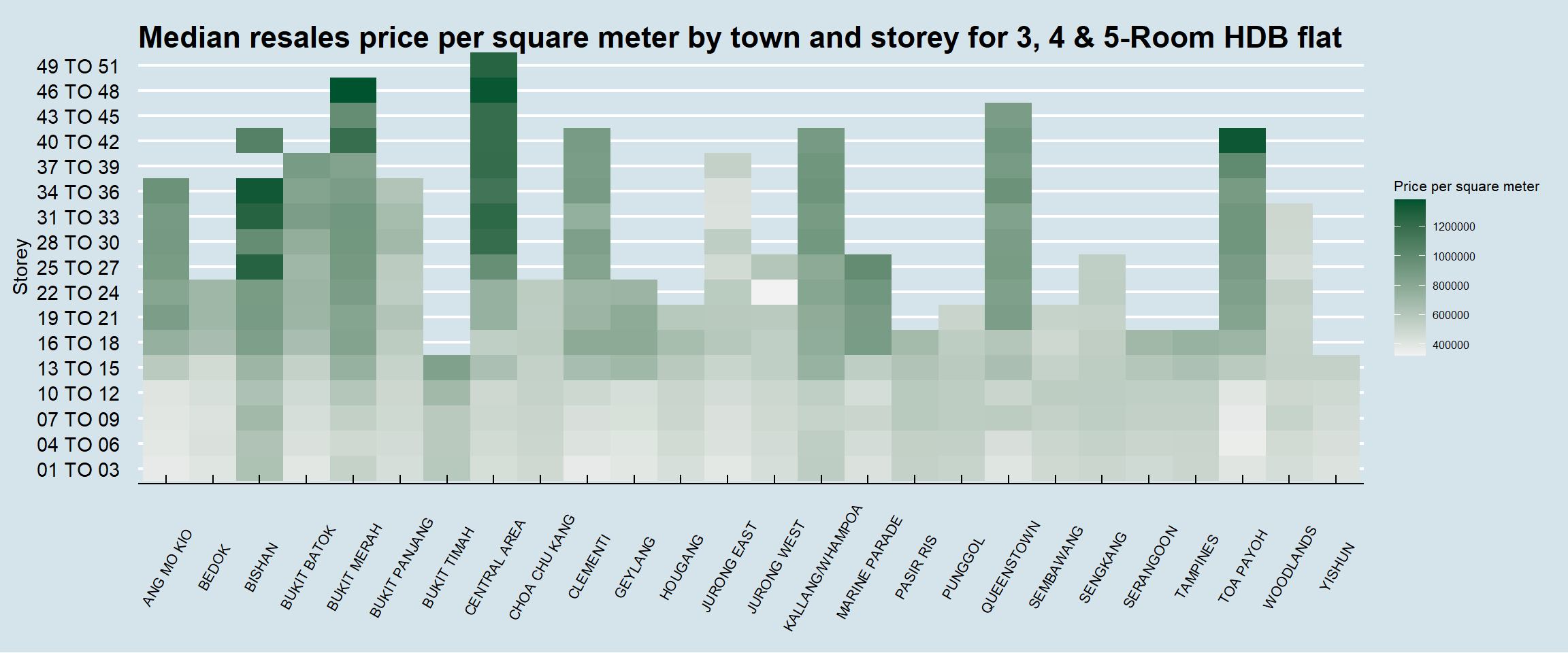This screenshot has width=1568, height=653.
Task: Select the Jurong East 37 TO 39 cell
Action: 728,166
